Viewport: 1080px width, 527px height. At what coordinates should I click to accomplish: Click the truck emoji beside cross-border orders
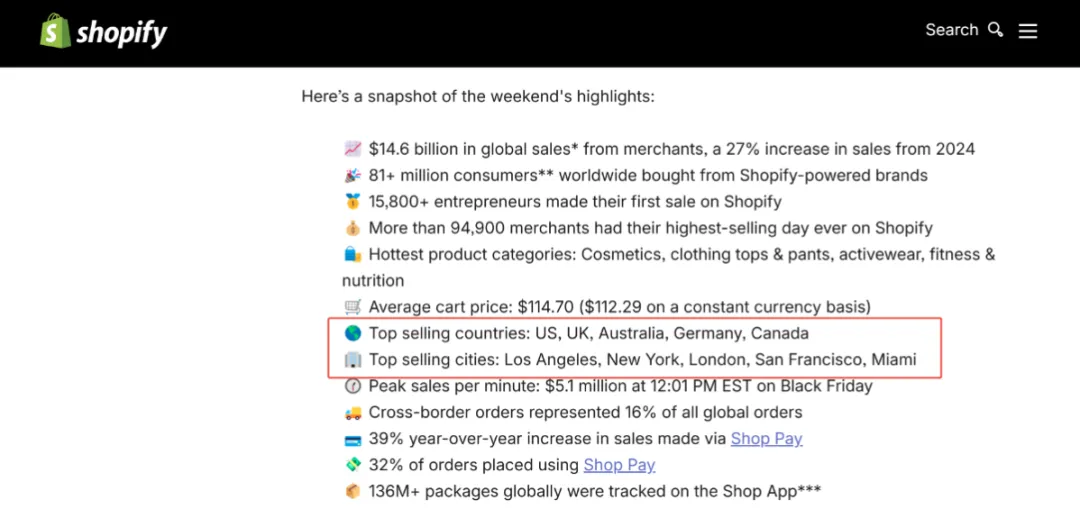click(x=353, y=412)
